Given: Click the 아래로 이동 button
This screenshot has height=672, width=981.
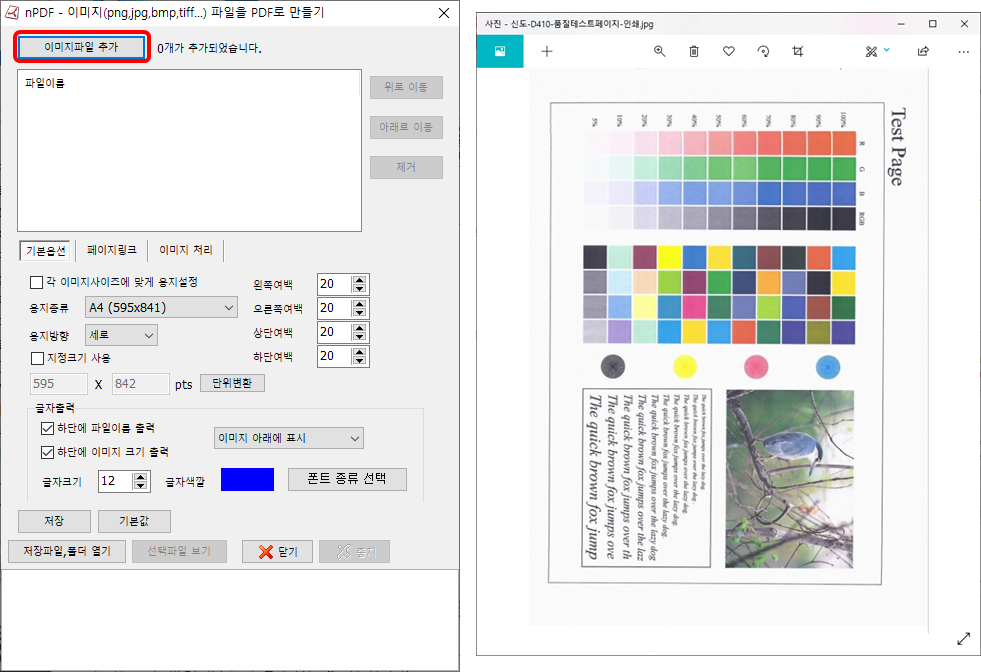Looking at the screenshot, I should (406, 127).
